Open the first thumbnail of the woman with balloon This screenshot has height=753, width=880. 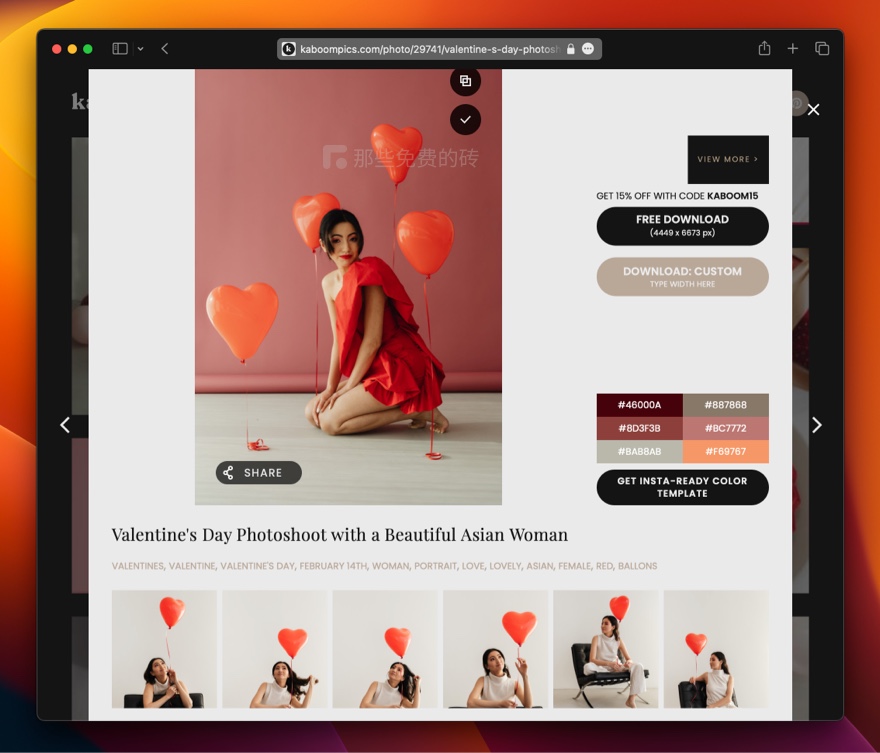pyautogui.click(x=164, y=649)
